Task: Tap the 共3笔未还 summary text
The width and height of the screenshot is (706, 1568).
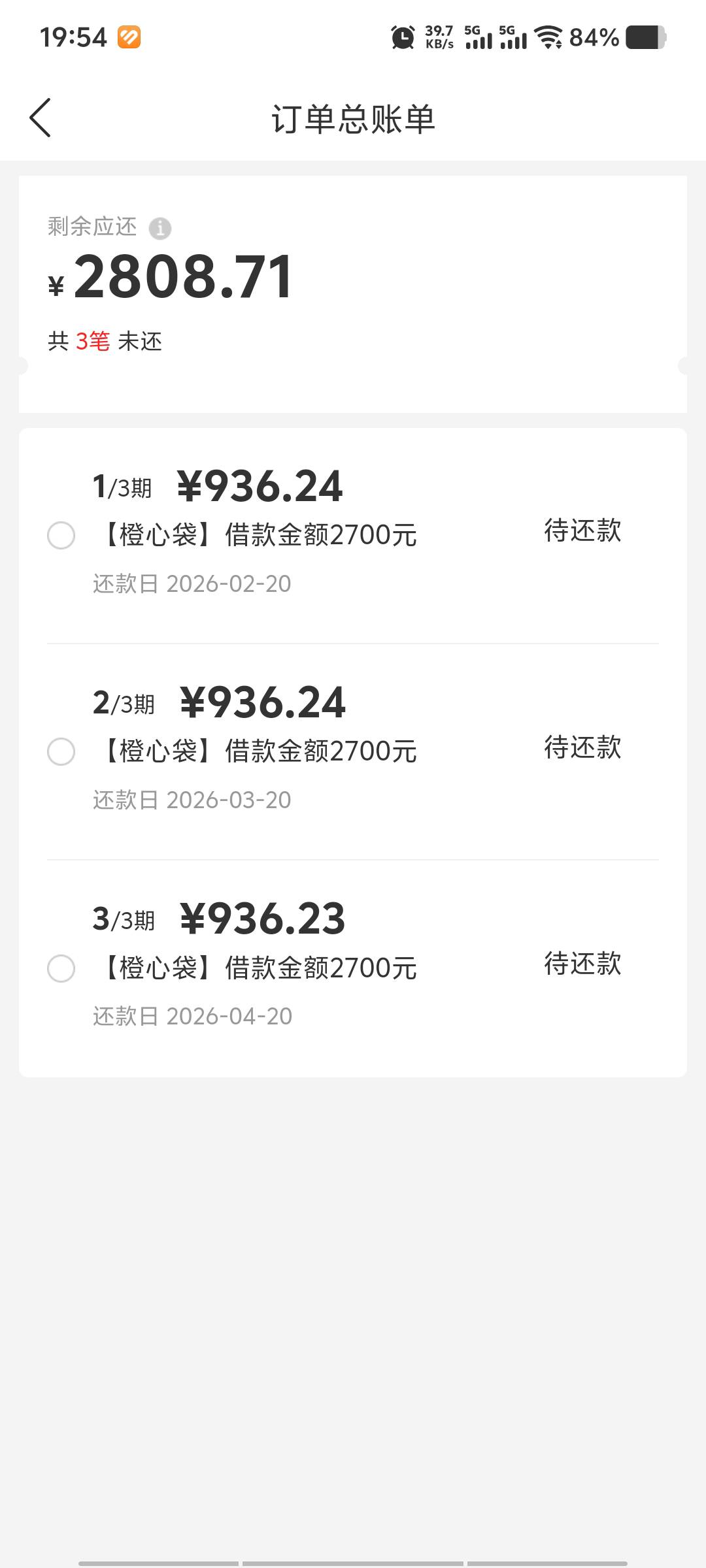Action: click(x=105, y=341)
